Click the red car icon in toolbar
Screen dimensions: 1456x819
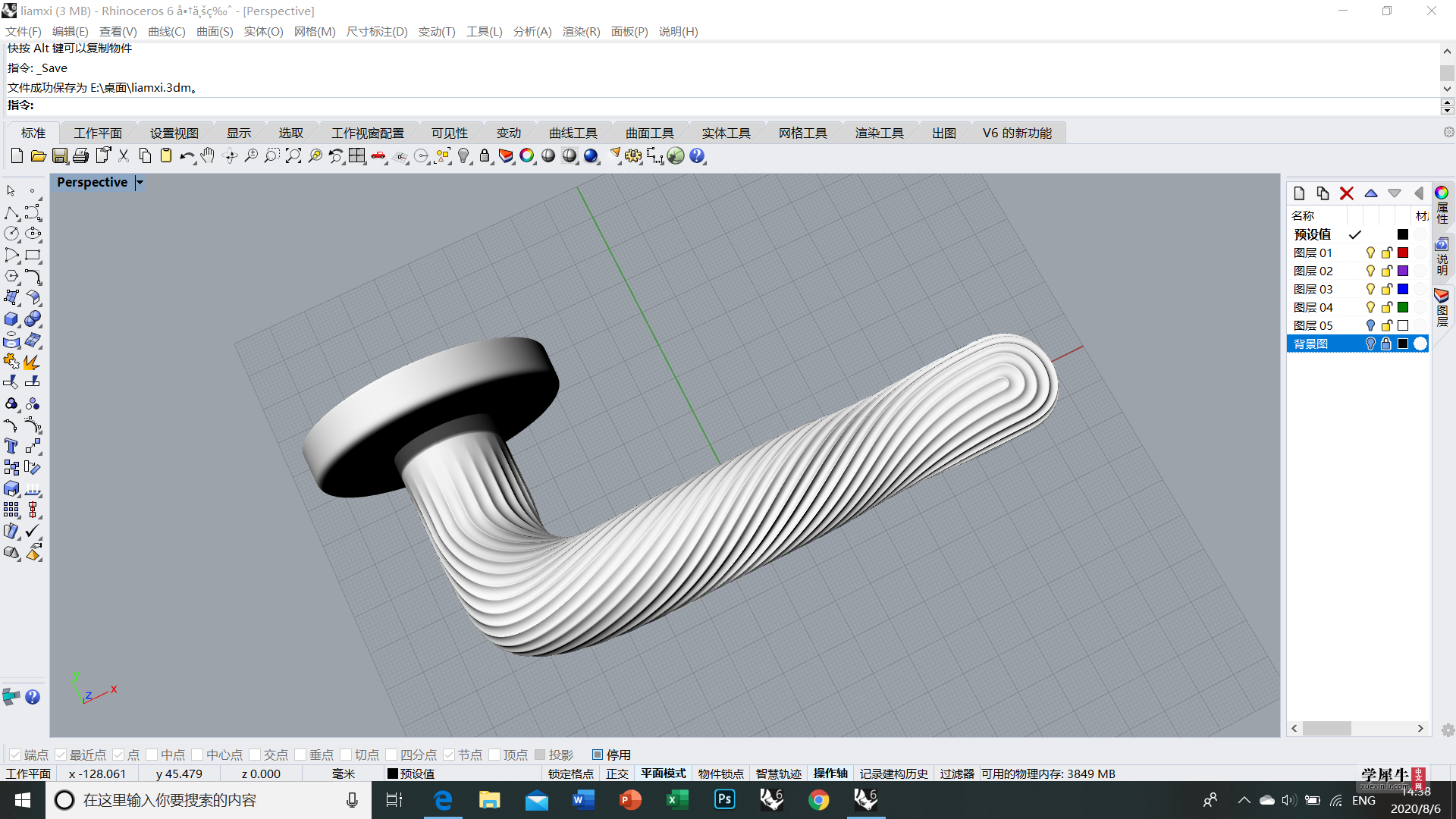(x=378, y=156)
